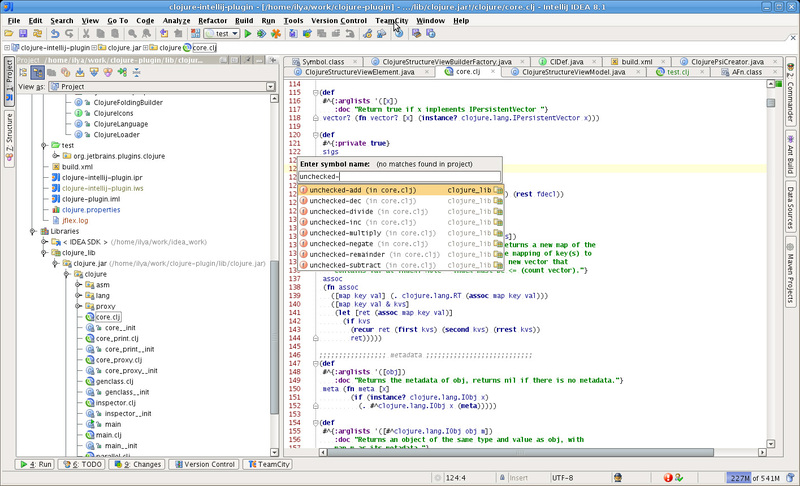Collapse the clojure_lib library node
Screen dimensions: 800x486
pyautogui.click(x=44, y=253)
